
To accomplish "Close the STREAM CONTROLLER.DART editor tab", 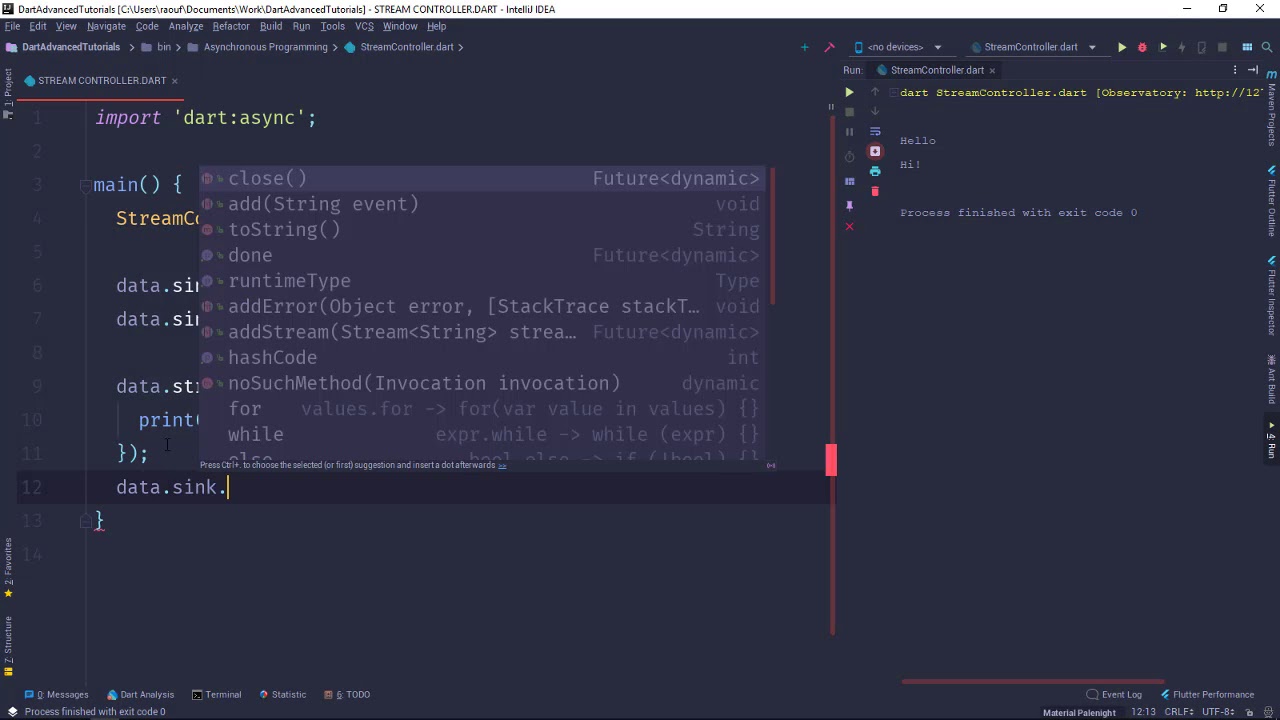I will 174,81.
